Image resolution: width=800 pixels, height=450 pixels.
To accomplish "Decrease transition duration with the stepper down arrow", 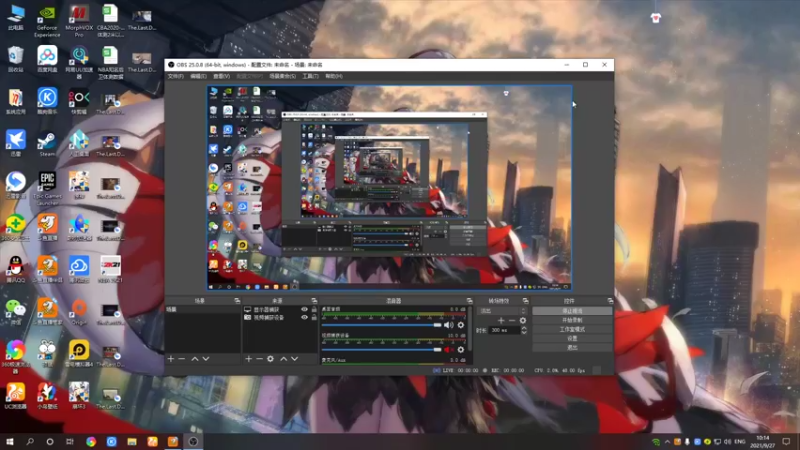I will [524, 333].
